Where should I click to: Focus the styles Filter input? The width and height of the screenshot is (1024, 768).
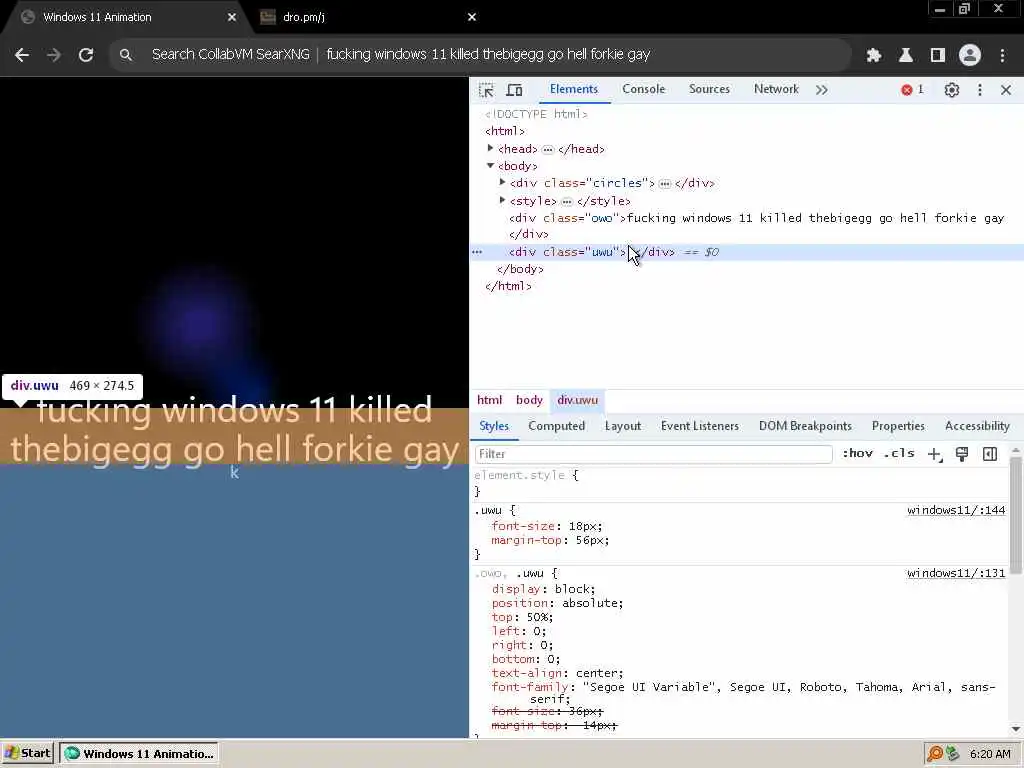(x=654, y=454)
